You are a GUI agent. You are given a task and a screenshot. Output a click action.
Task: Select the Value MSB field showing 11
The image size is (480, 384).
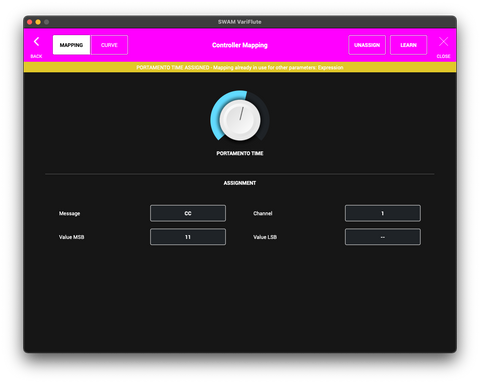[x=188, y=237]
